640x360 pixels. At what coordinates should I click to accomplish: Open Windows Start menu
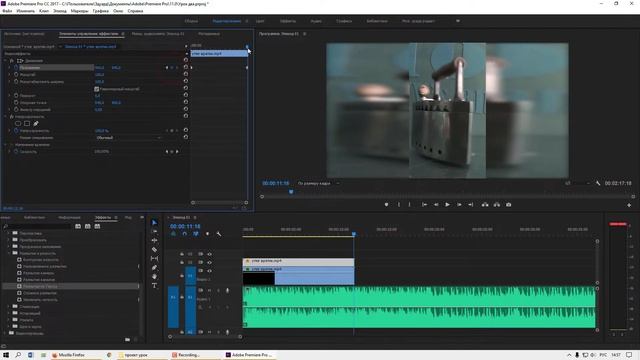[6, 355]
